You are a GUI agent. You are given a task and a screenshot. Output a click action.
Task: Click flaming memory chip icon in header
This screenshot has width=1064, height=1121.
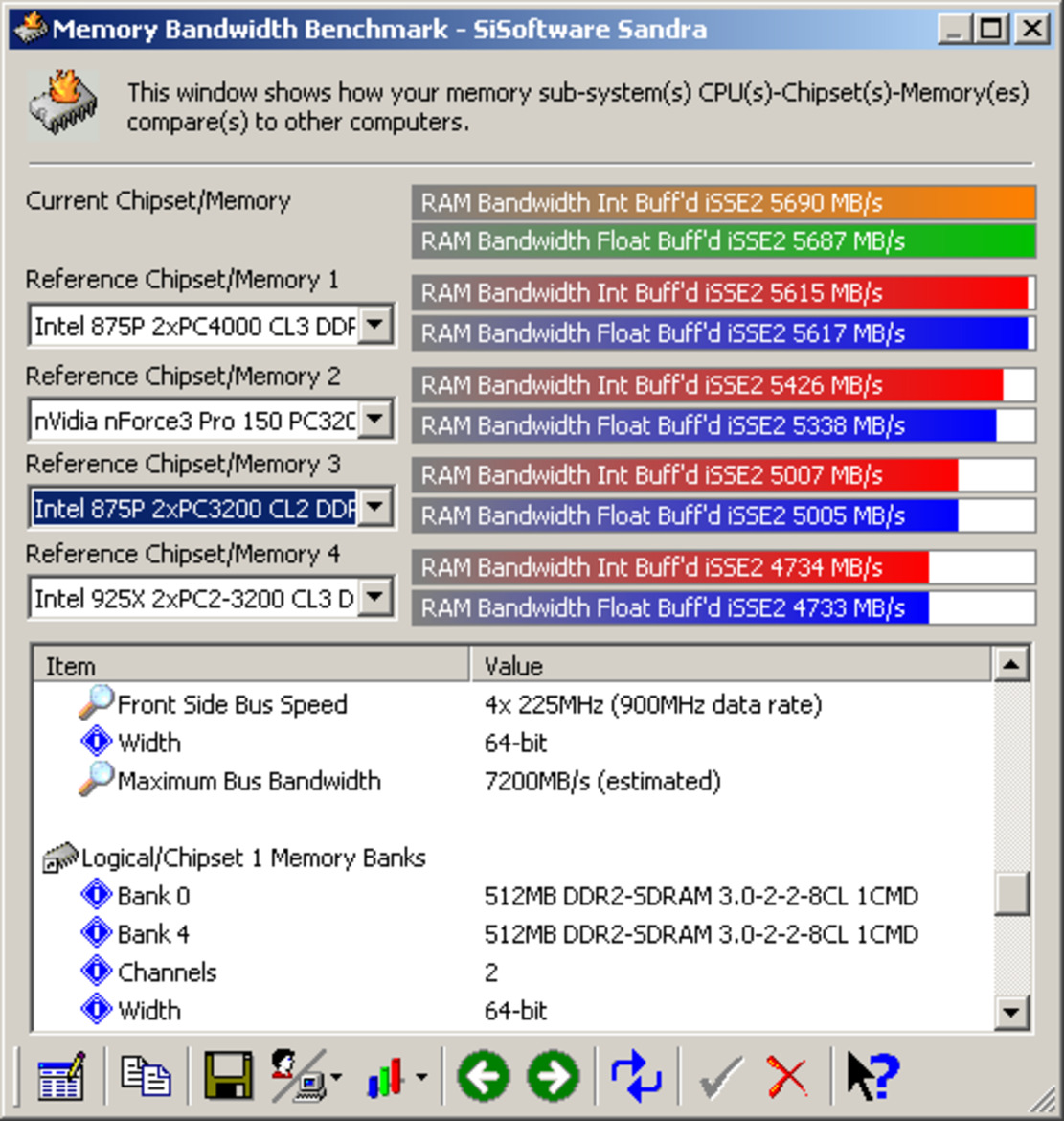(63, 104)
